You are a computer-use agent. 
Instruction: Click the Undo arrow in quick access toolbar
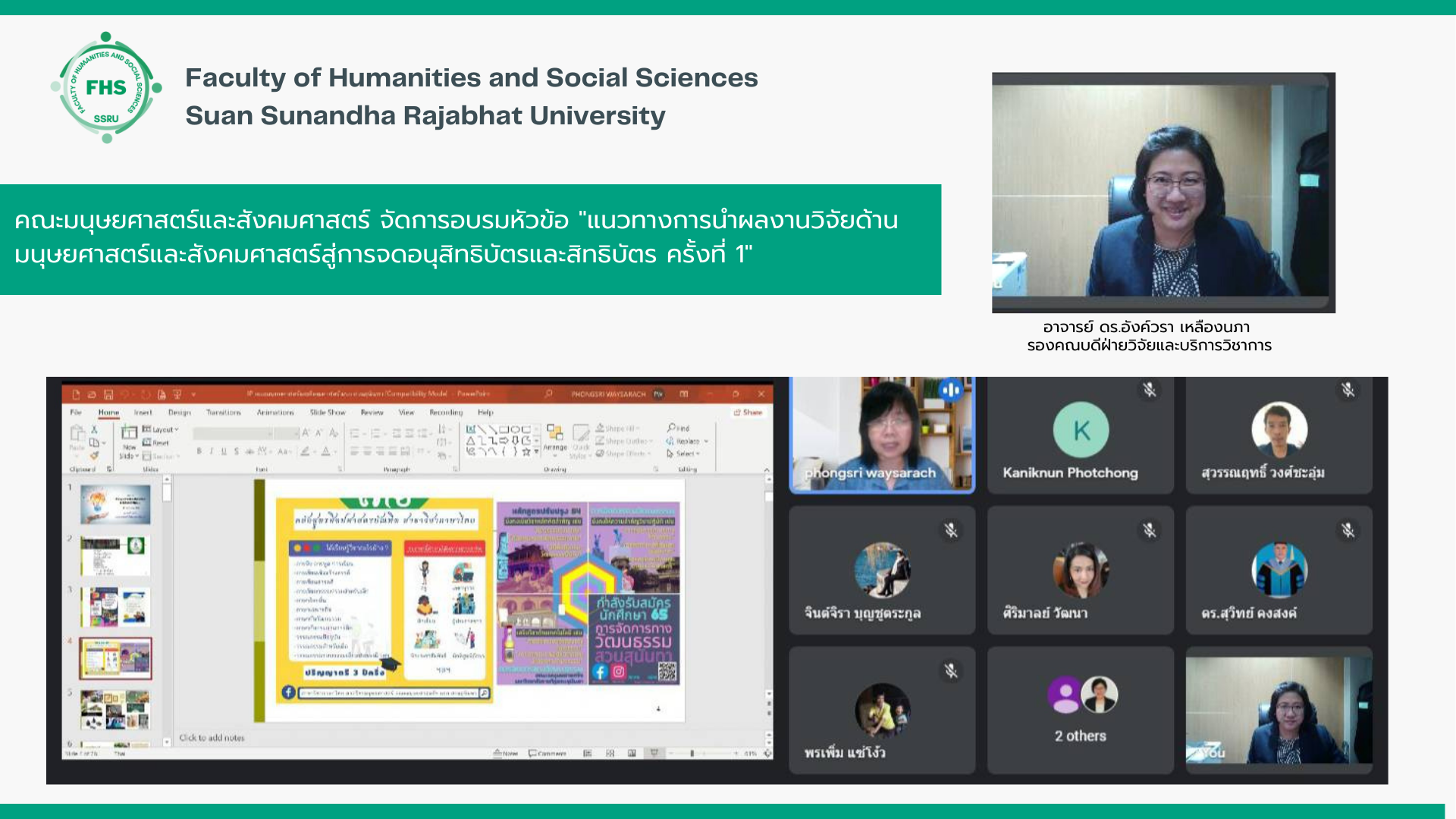[x=126, y=394]
